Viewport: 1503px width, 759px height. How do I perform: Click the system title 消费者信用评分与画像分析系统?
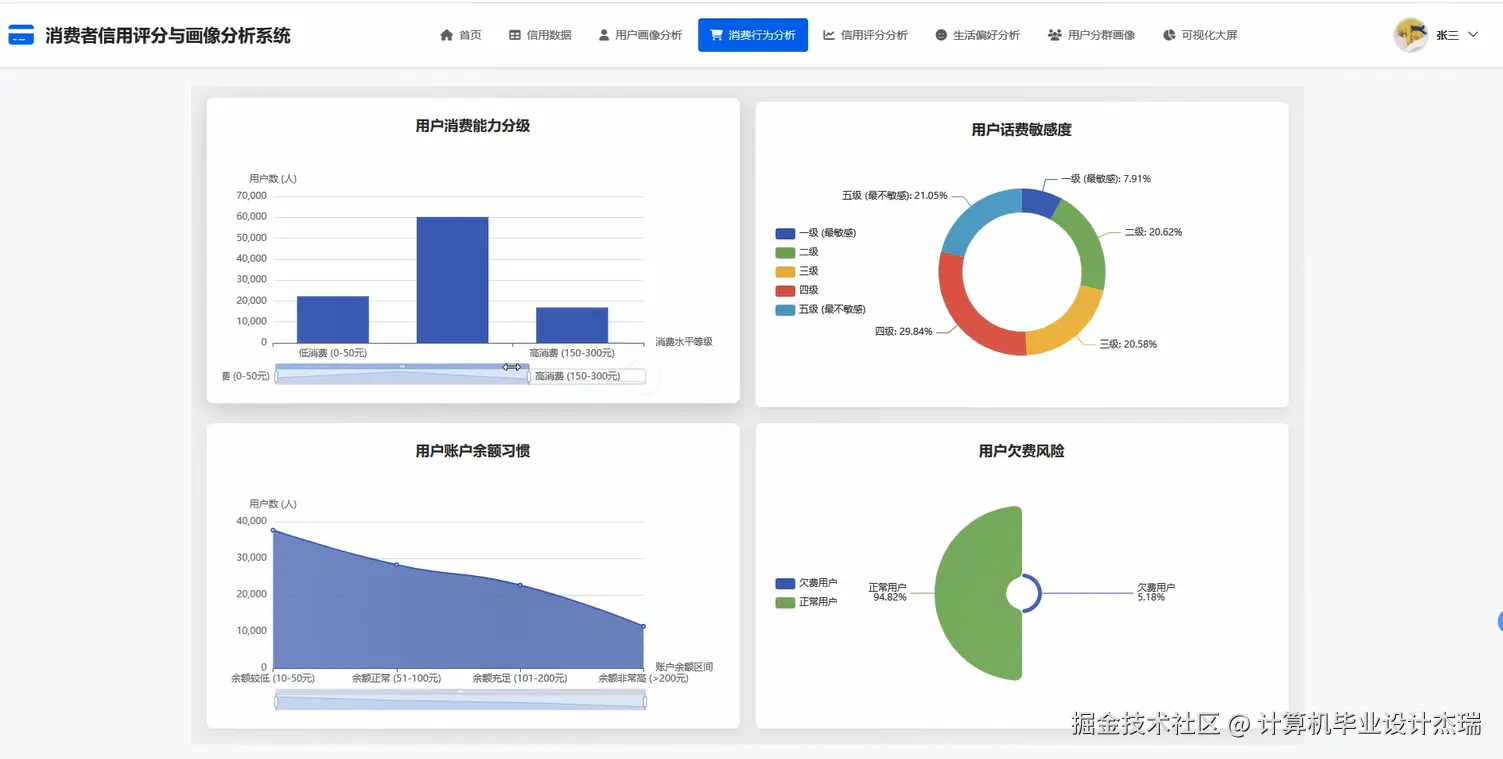pos(168,35)
